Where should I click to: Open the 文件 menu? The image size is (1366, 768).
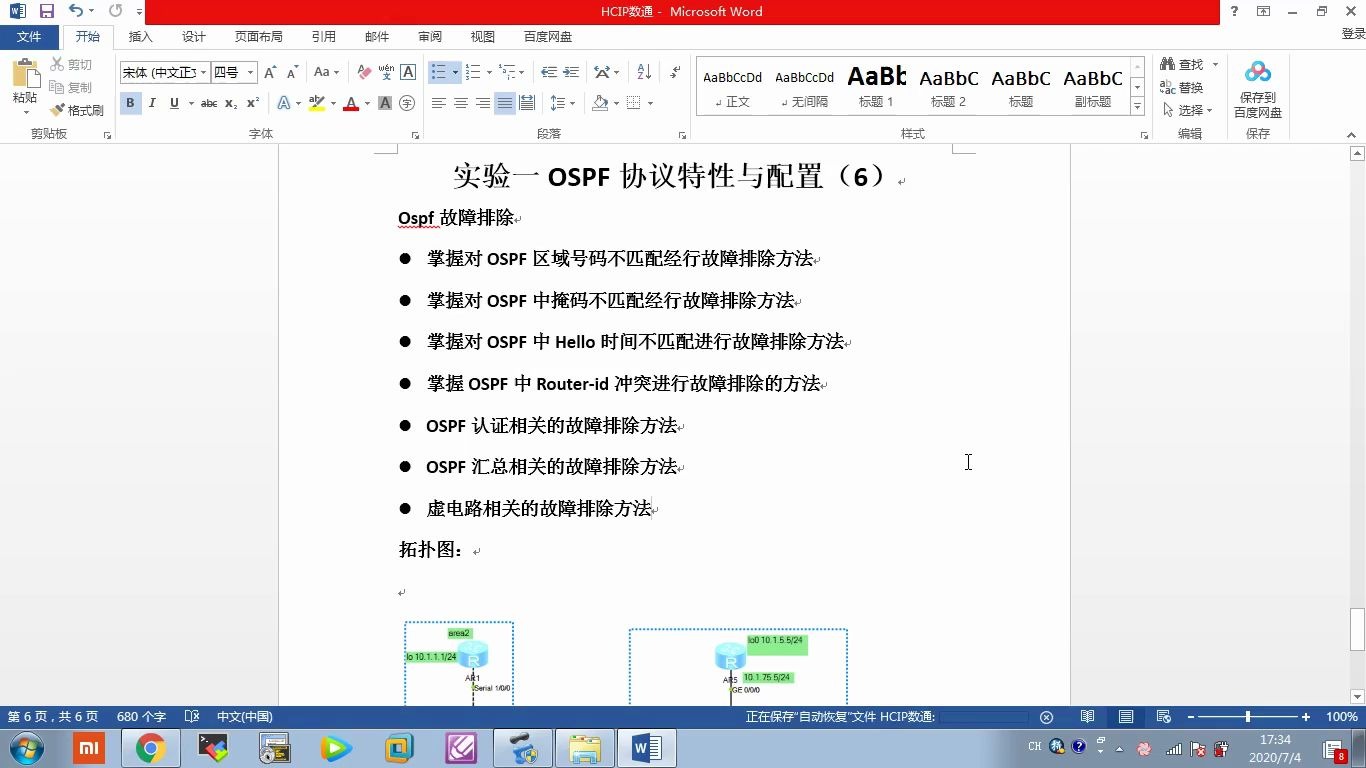(30, 36)
